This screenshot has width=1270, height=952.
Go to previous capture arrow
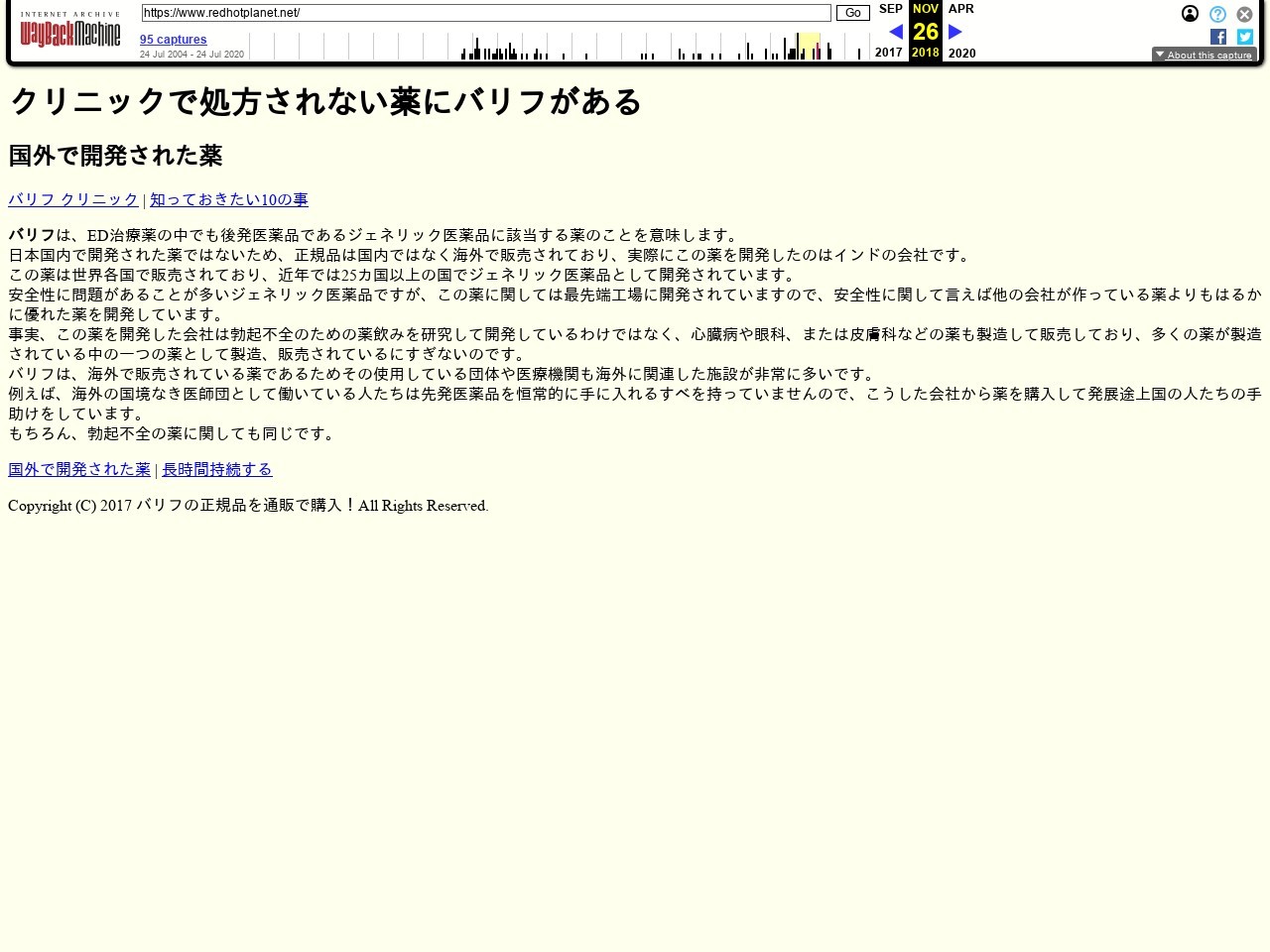[895, 32]
